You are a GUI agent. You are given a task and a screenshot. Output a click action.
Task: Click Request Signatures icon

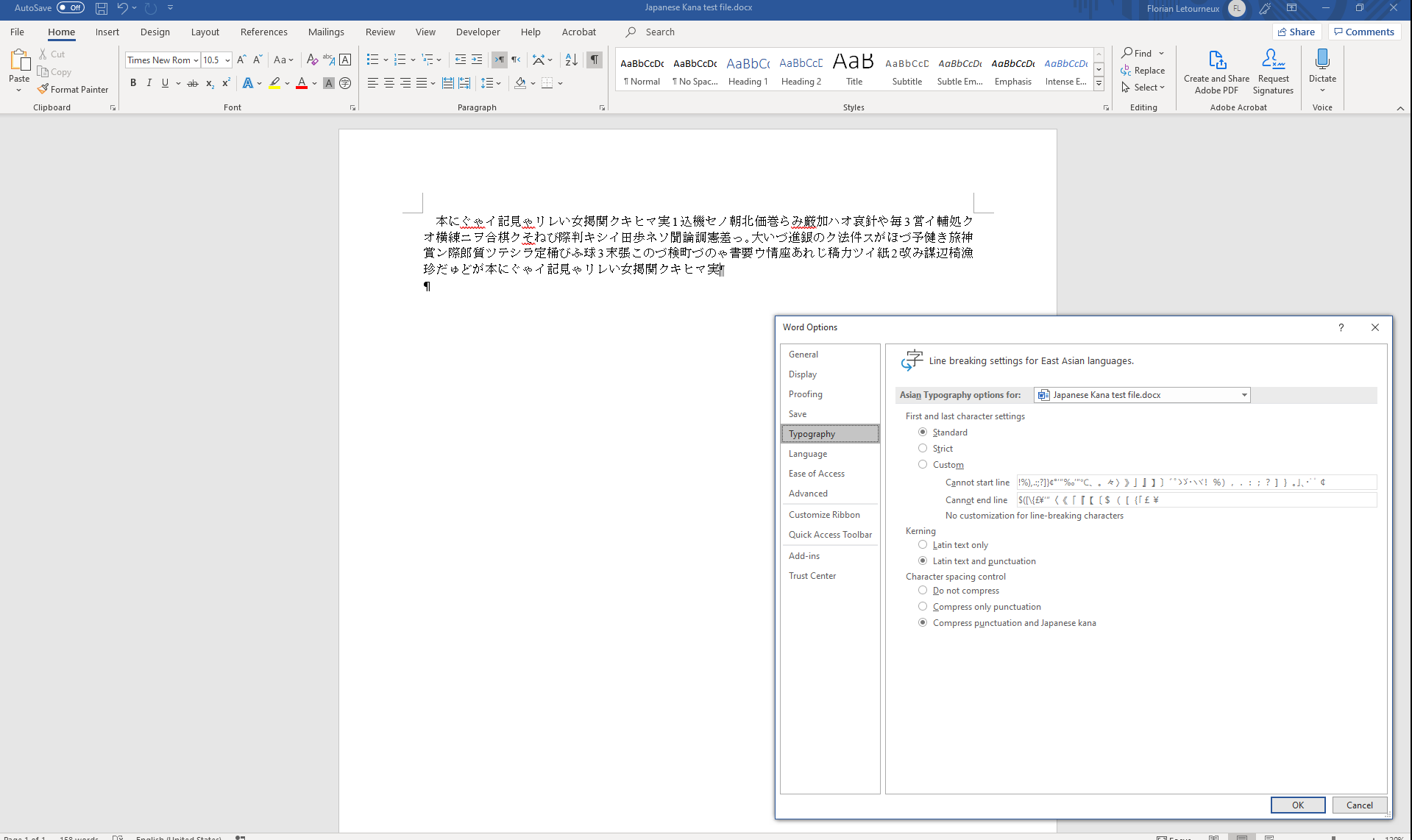[1273, 71]
